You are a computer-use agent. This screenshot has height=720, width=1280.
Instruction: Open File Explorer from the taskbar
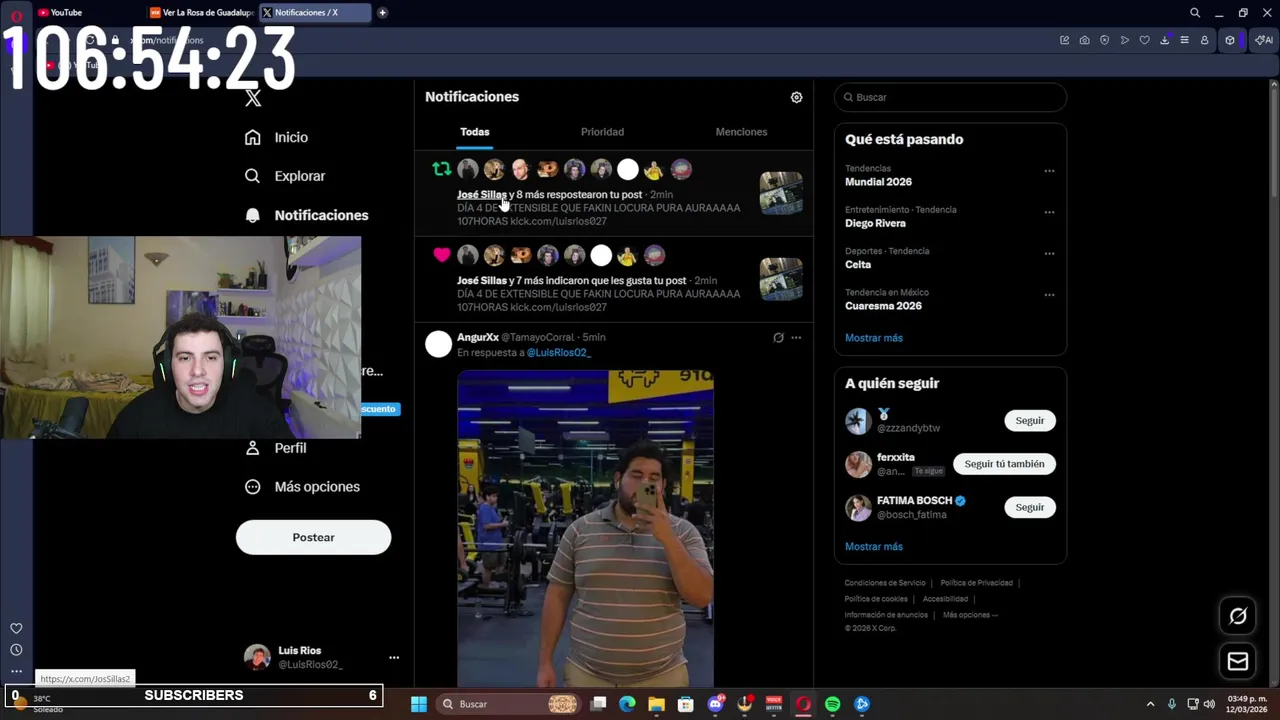(x=656, y=704)
